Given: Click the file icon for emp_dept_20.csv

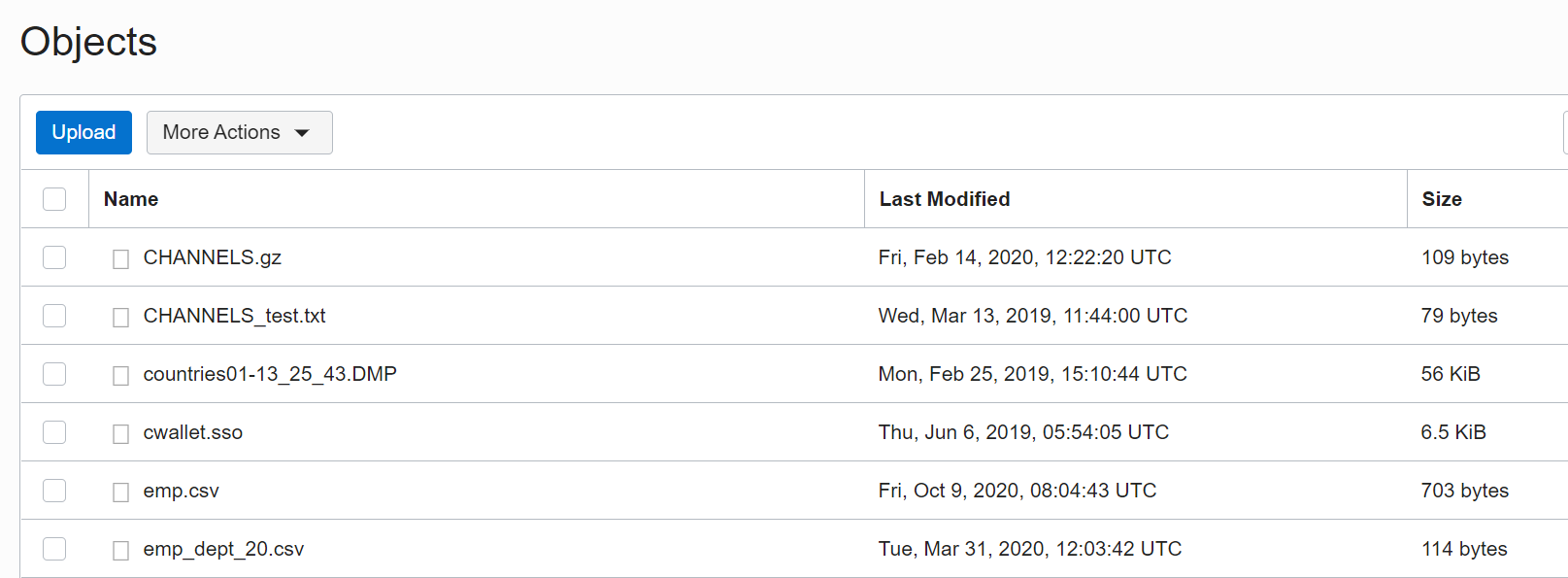Looking at the screenshot, I should (x=120, y=550).
